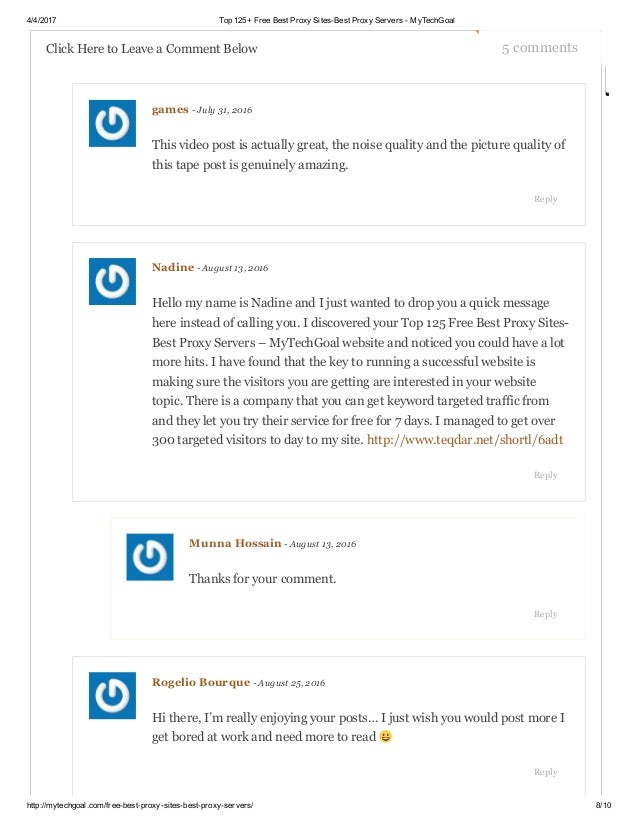Viewport: 638px width, 826px height.
Task: Click the 5 comments counter
Action: pos(539,48)
